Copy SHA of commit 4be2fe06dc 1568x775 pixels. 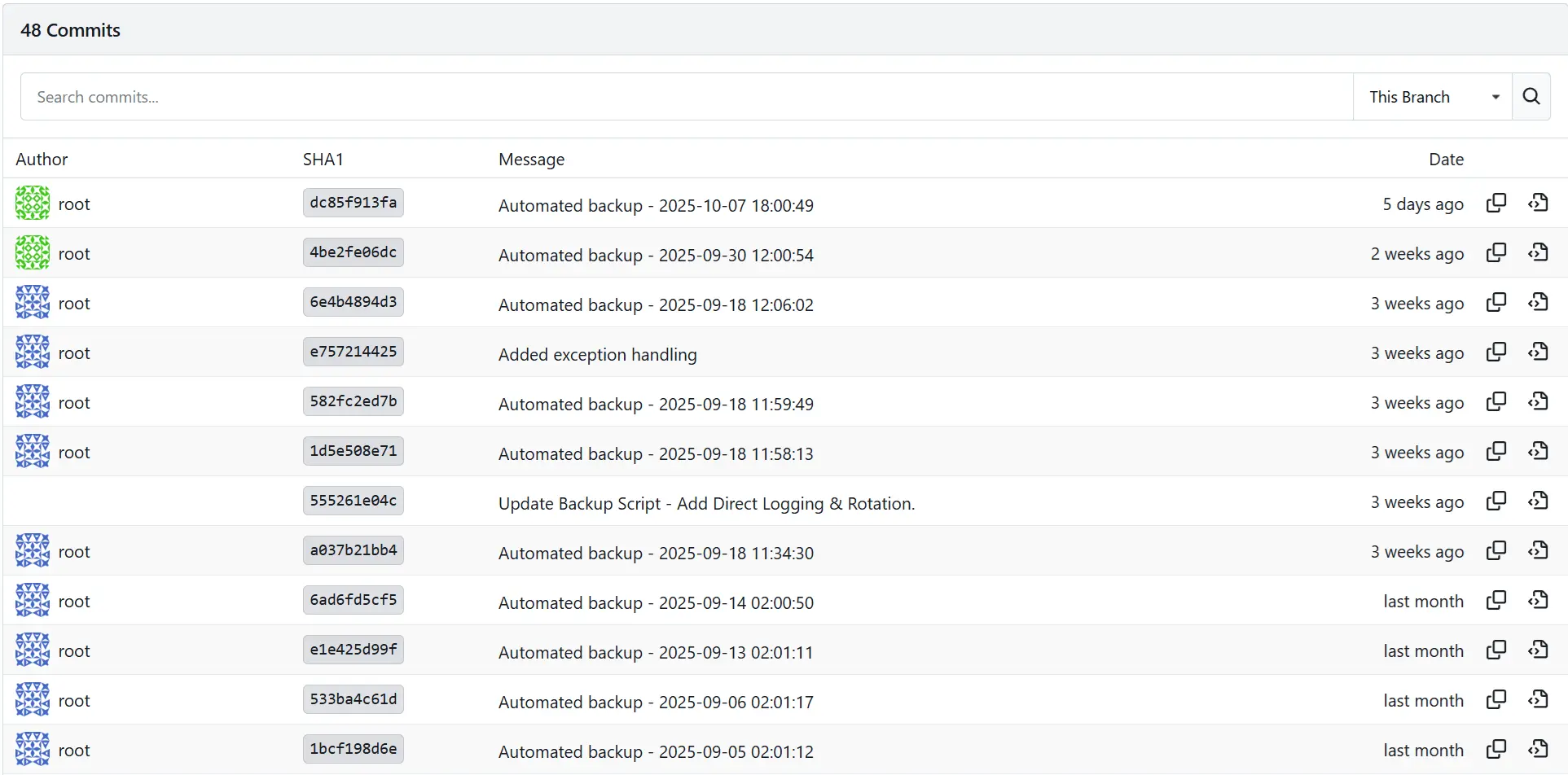1496,252
